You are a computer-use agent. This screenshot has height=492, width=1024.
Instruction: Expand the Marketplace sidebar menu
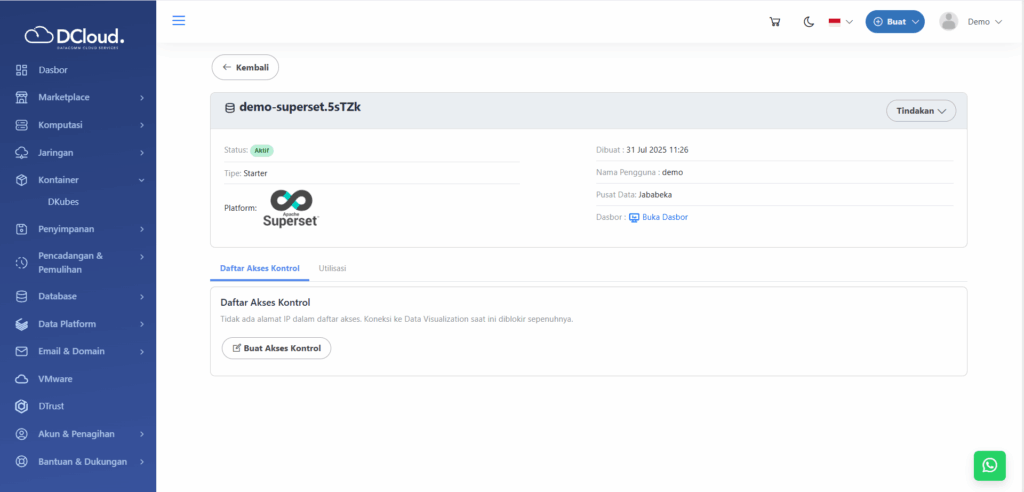tap(79, 97)
